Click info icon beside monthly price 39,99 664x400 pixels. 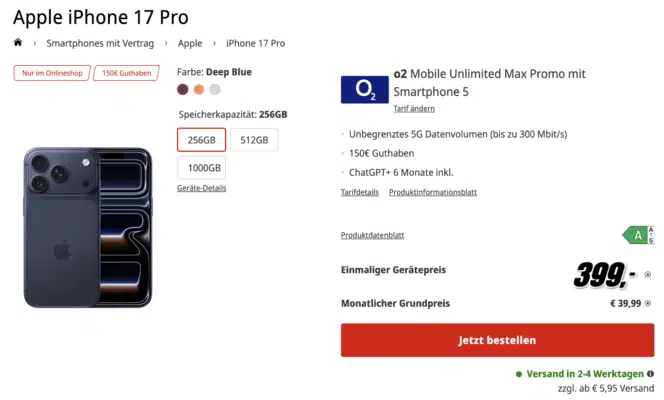tap(648, 303)
